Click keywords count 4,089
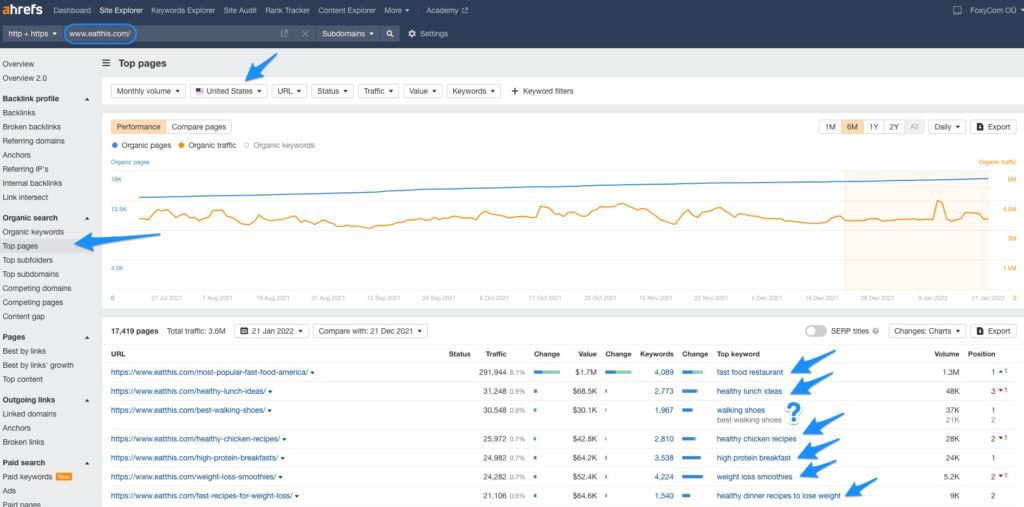1024x507 pixels. click(x=664, y=372)
